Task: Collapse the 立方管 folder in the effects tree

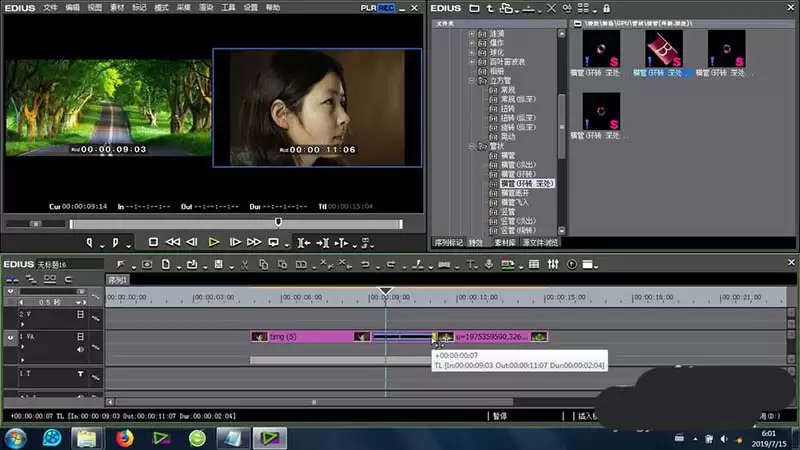Action: tap(472, 81)
